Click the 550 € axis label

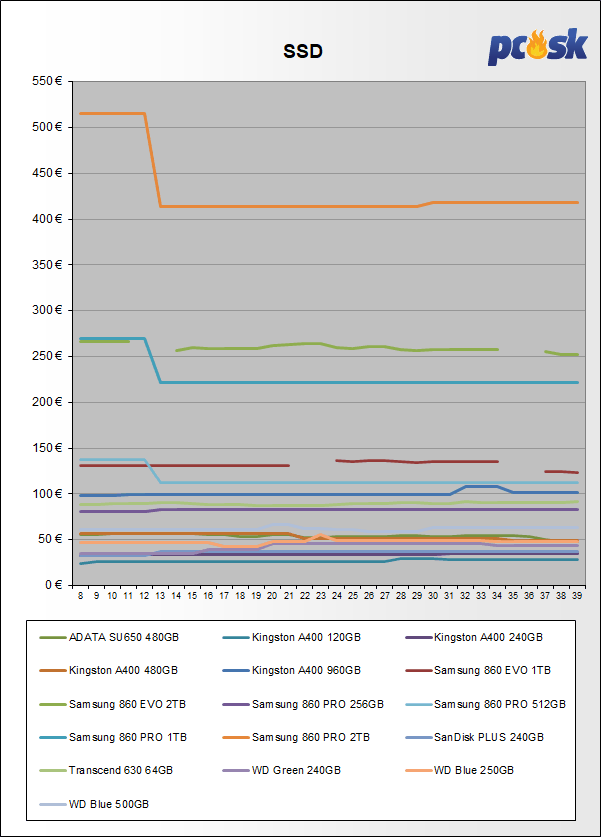(x=47, y=81)
